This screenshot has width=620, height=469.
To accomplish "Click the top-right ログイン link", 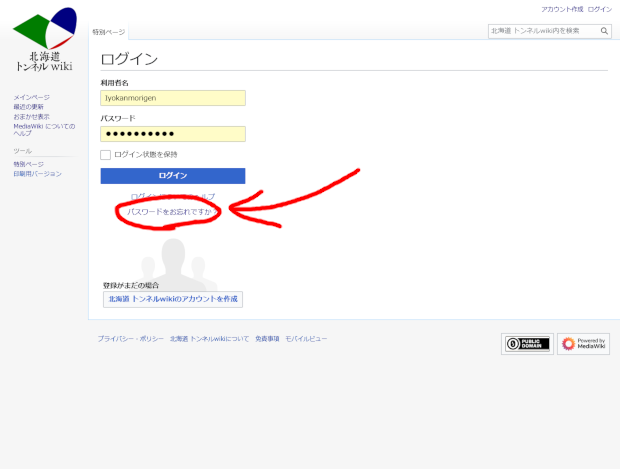I will tap(600, 9).
